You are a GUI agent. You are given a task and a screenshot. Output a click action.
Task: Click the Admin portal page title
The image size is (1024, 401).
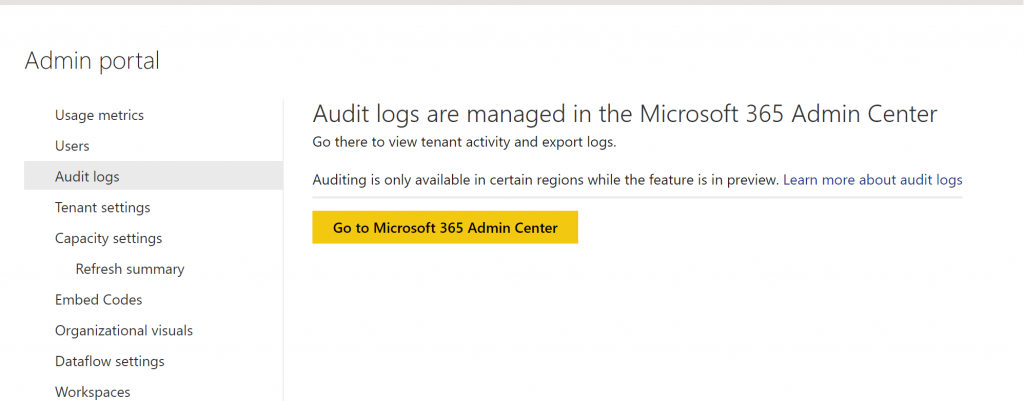[92, 61]
